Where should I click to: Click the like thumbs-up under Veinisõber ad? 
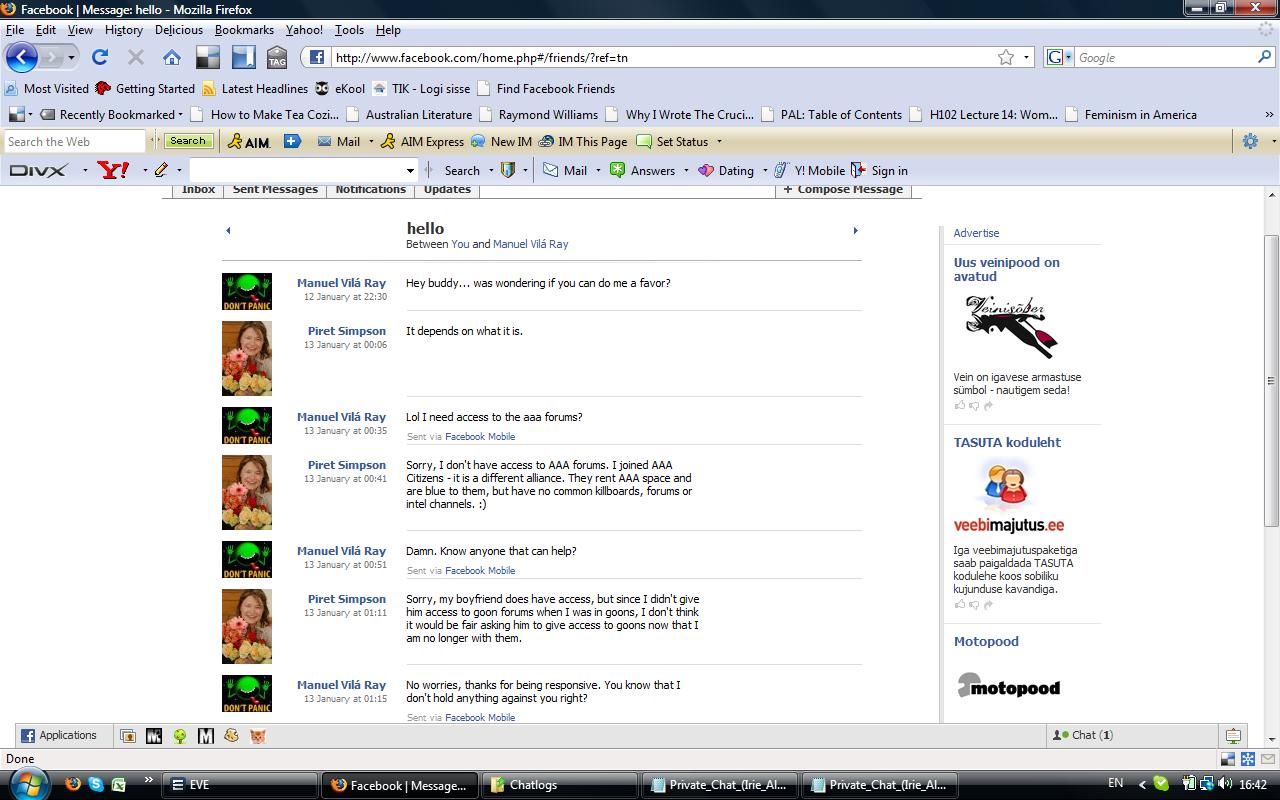(960, 406)
